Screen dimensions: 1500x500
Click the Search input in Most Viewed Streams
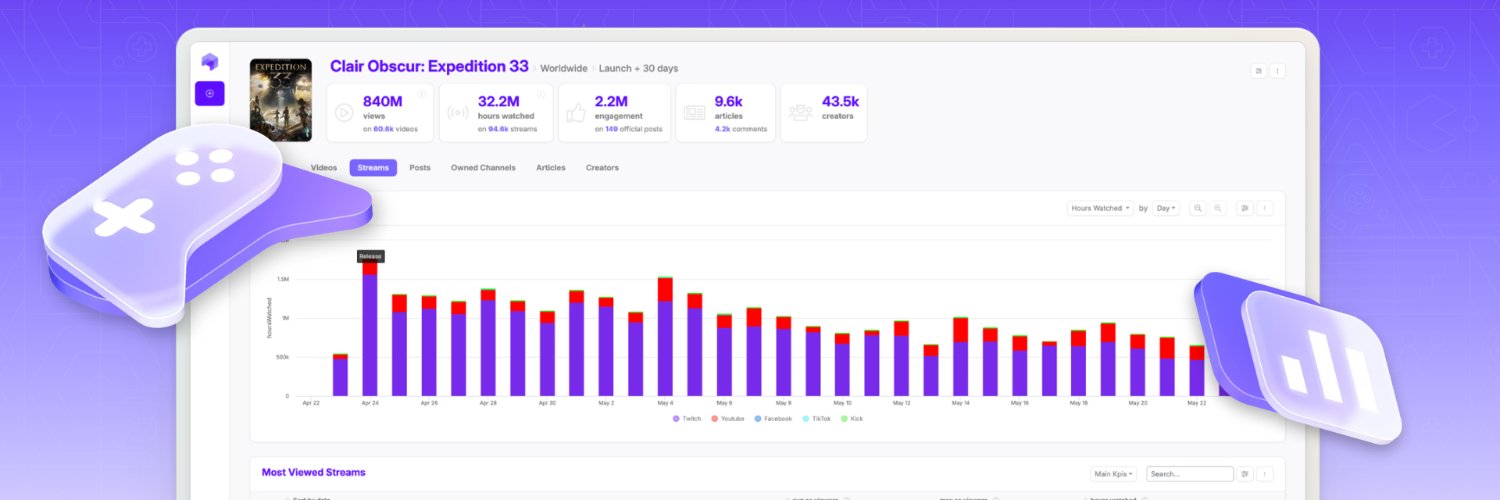(x=1190, y=474)
